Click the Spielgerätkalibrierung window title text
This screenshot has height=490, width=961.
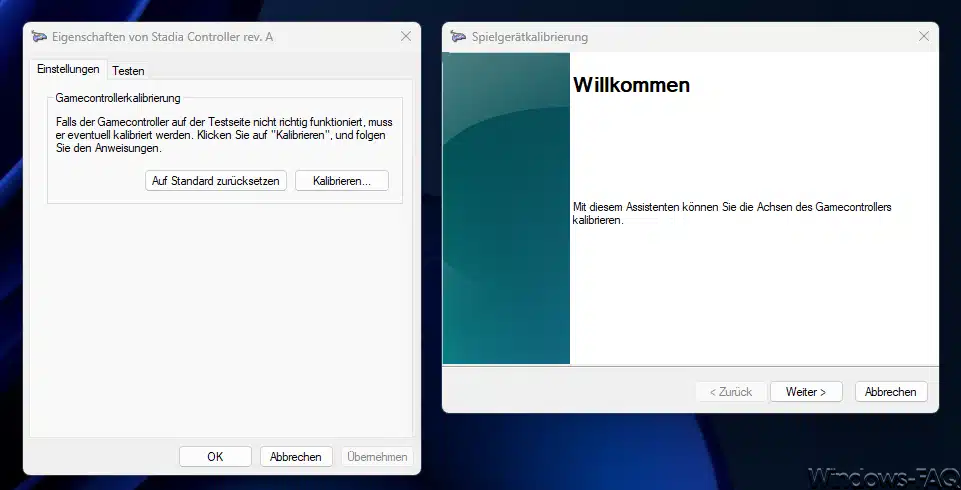(530, 37)
